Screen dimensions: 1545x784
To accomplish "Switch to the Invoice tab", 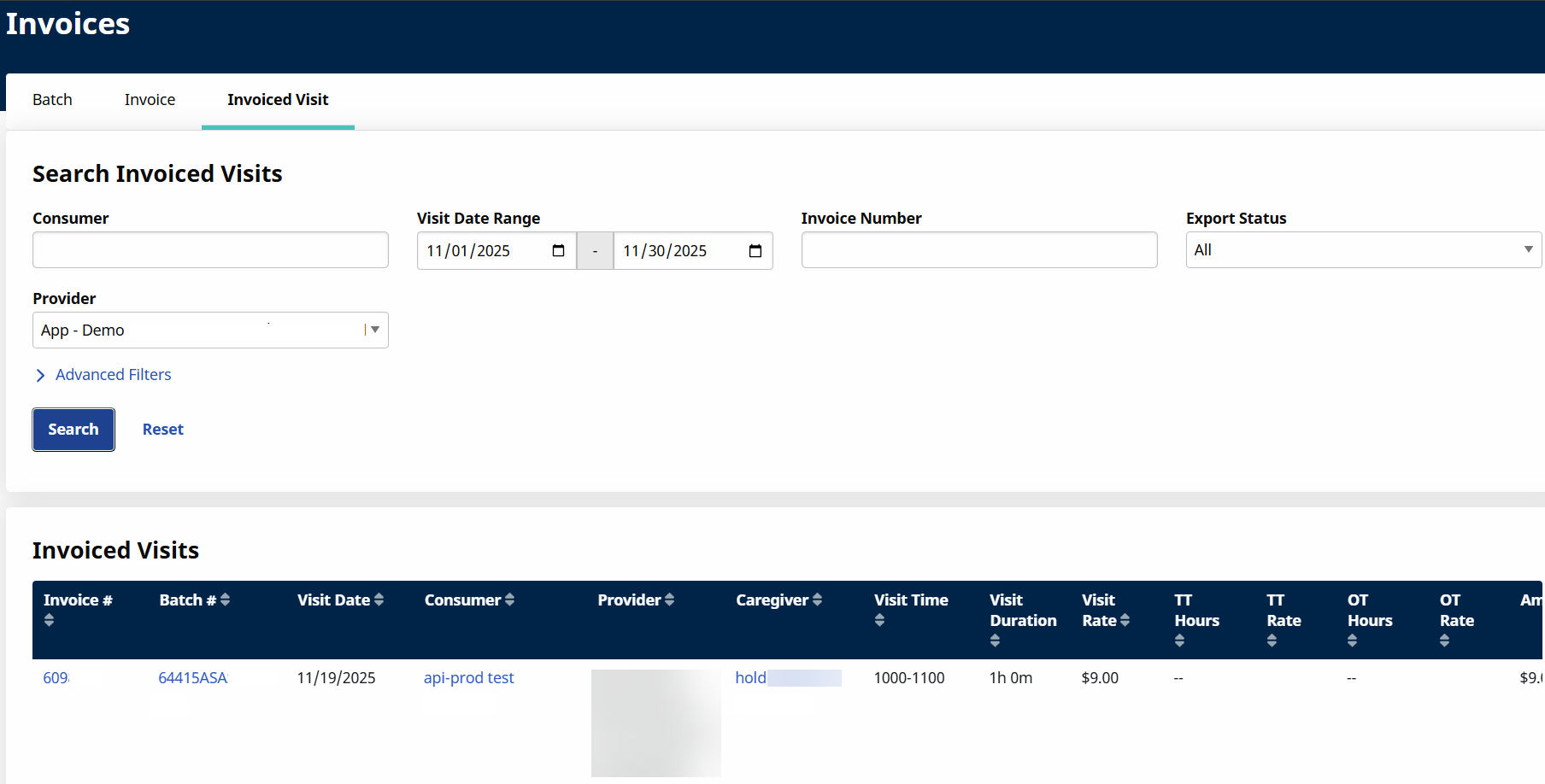I will (150, 99).
